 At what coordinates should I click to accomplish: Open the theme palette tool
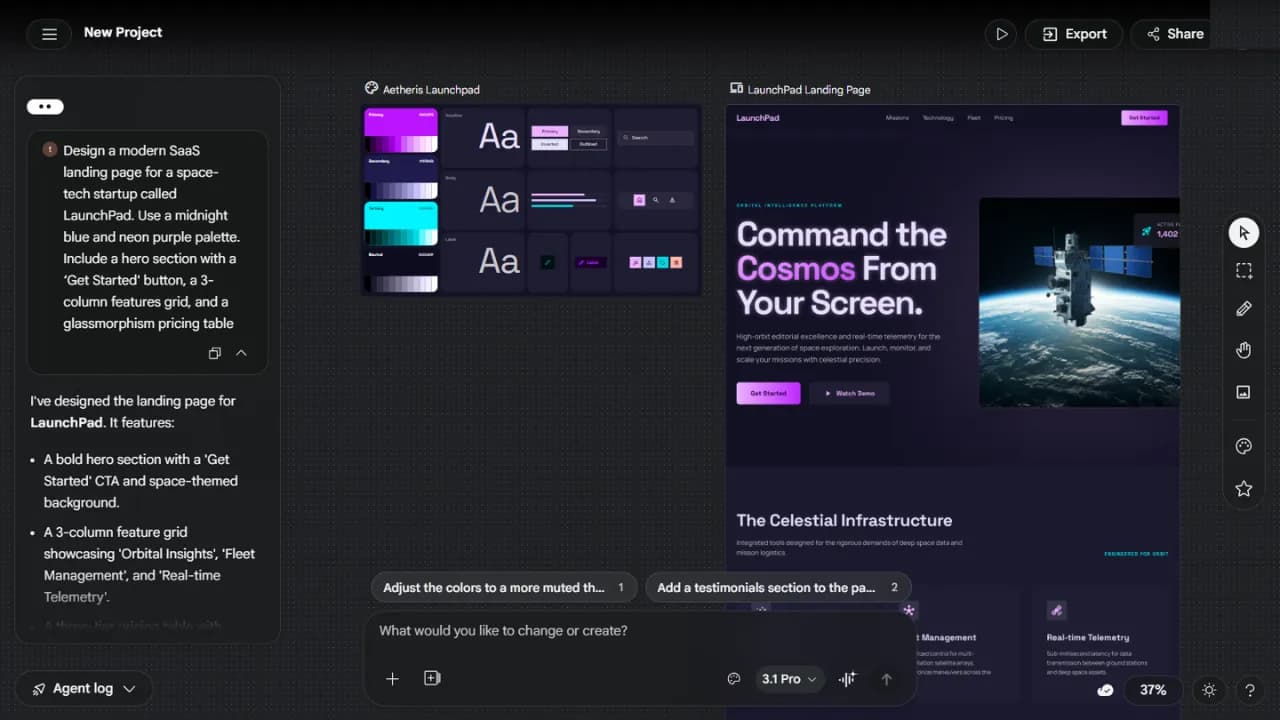pyautogui.click(x=1243, y=447)
